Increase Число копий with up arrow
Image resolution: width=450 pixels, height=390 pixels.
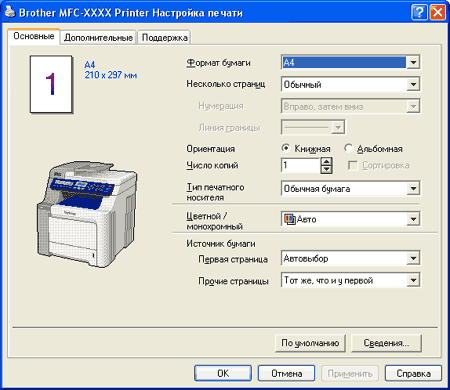click(x=326, y=162)
